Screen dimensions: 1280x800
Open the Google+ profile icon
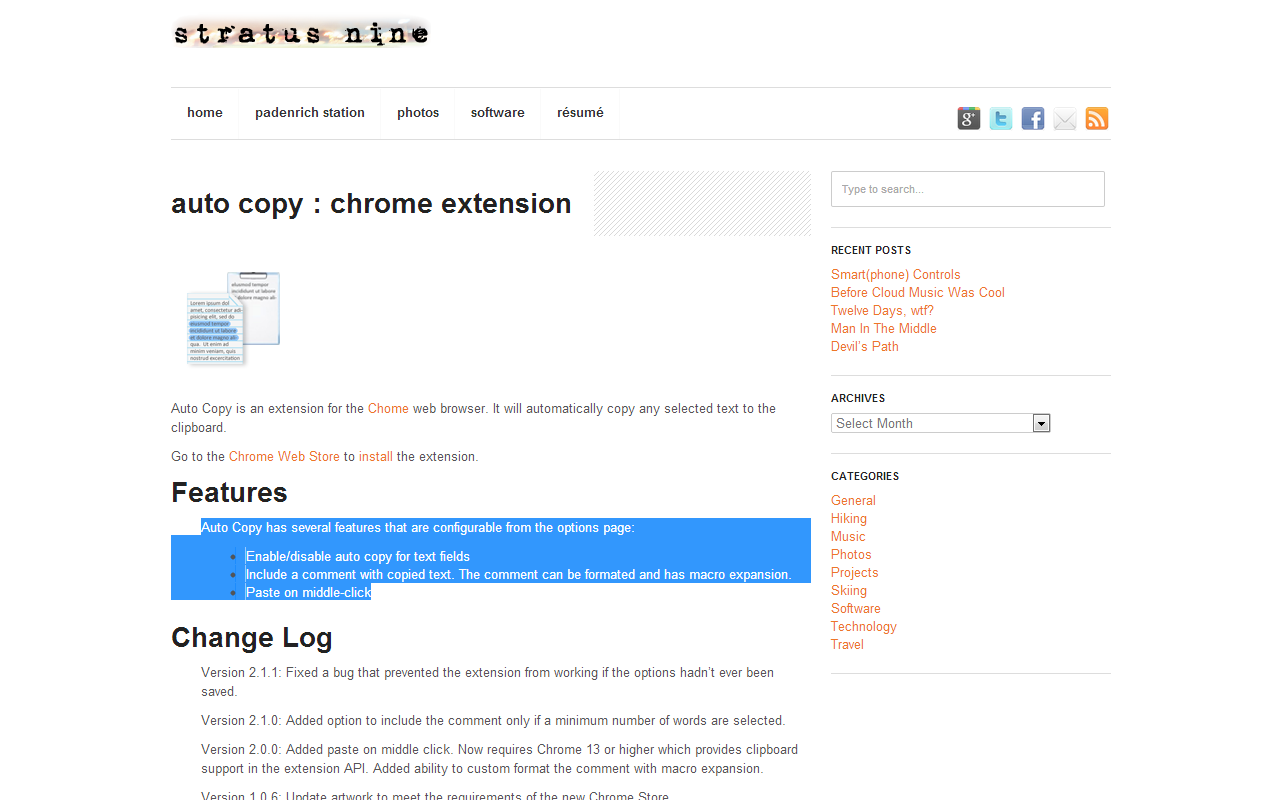968,118
